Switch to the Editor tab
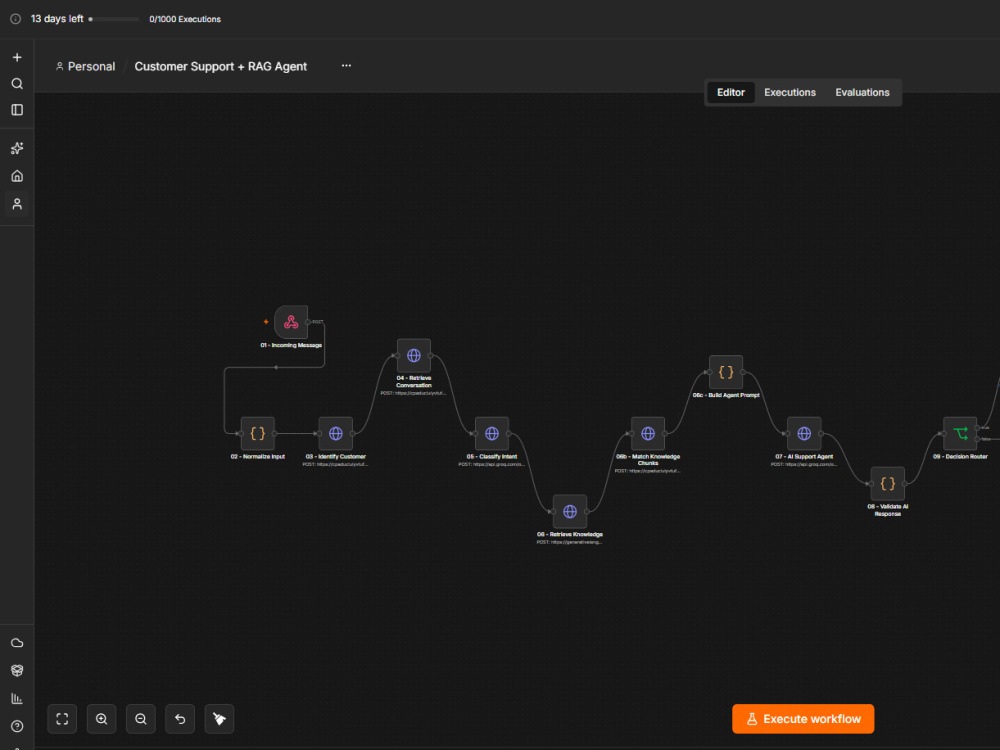The image size is (1000, 750). pos(731,92)
